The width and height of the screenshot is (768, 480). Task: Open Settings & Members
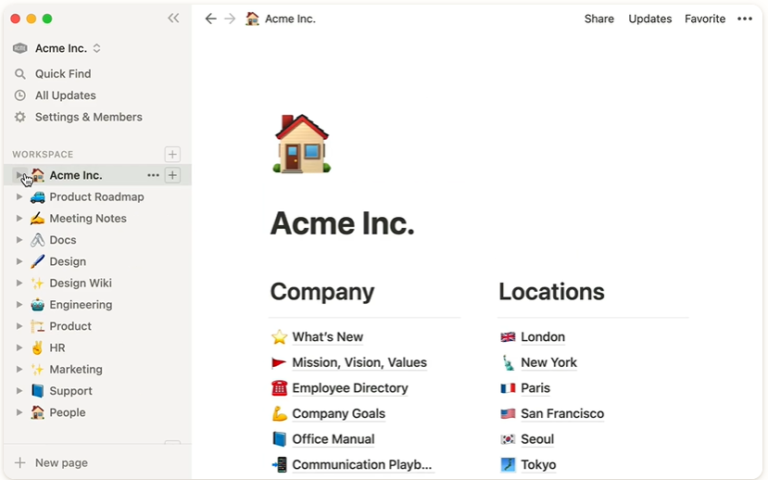(88, 117)
